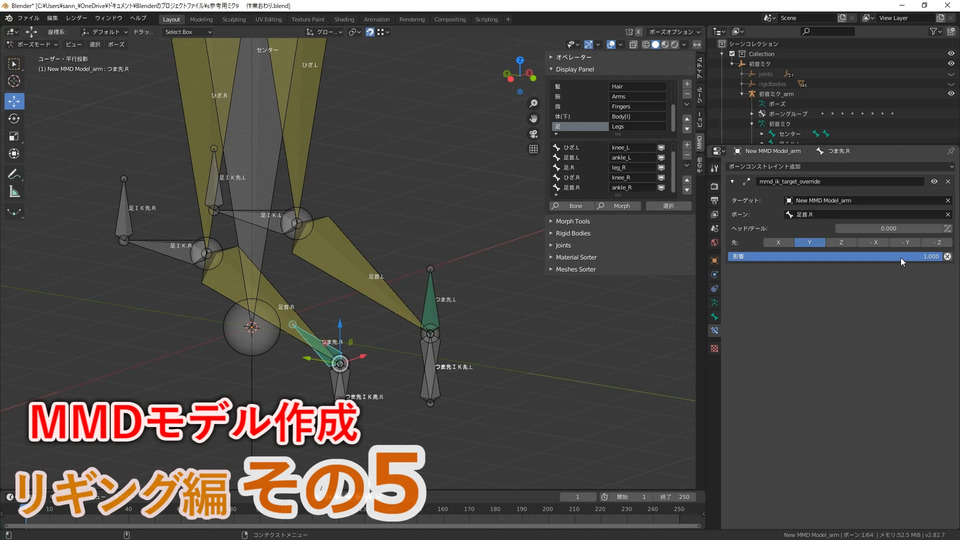Select the Measure tool
960x540 pixels.
(x=14, y=192)
